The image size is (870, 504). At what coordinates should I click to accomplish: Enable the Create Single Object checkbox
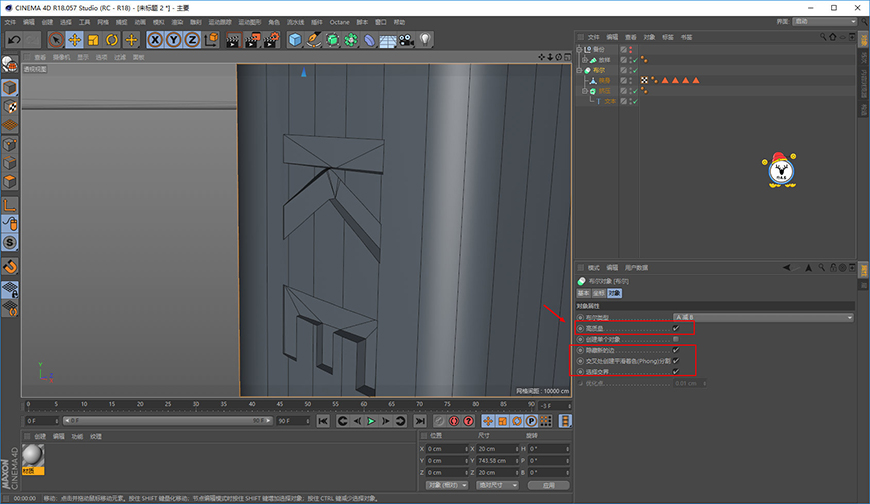(676, 339)
